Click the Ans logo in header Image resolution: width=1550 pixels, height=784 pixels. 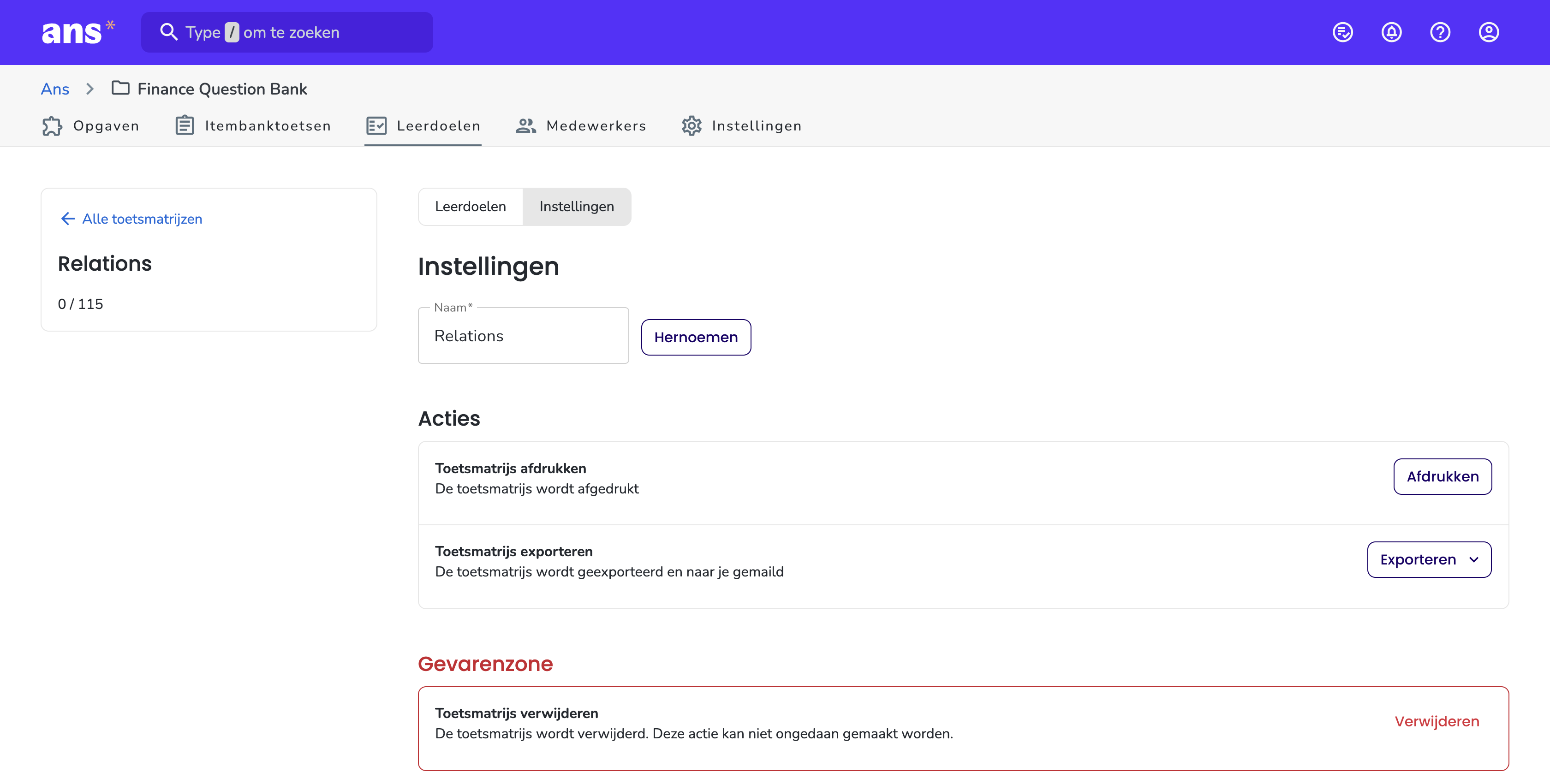[x=78, y=32]
